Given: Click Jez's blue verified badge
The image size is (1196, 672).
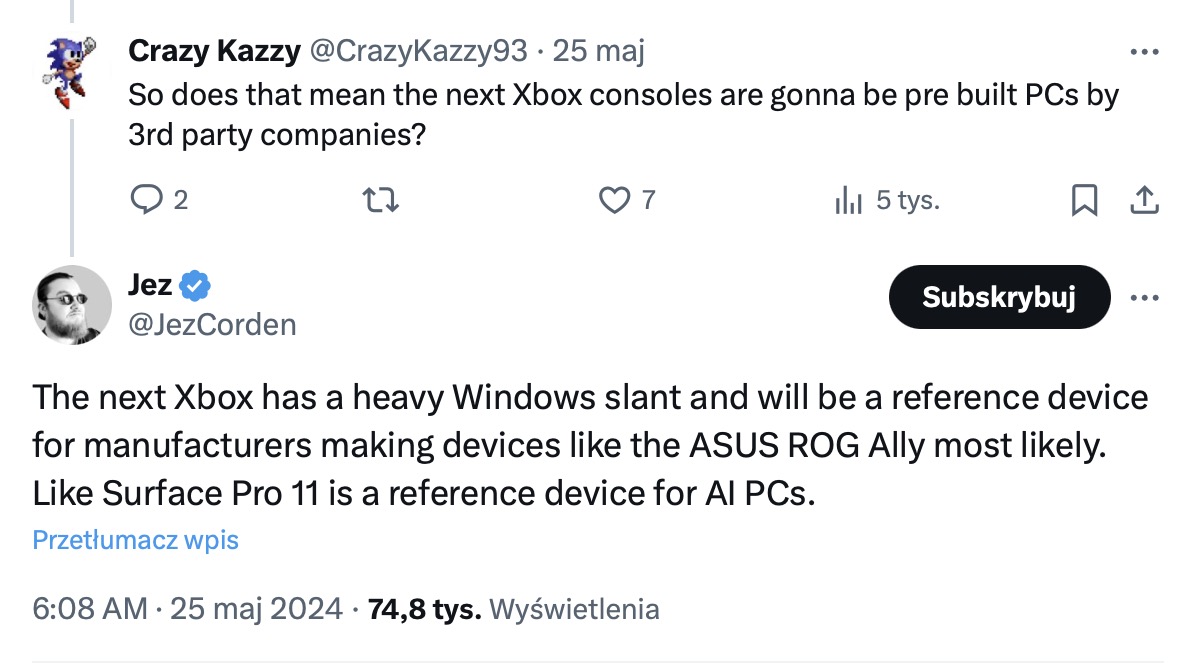Looking at the screenshot, I should pyautogui.click(x=195, y=286).
